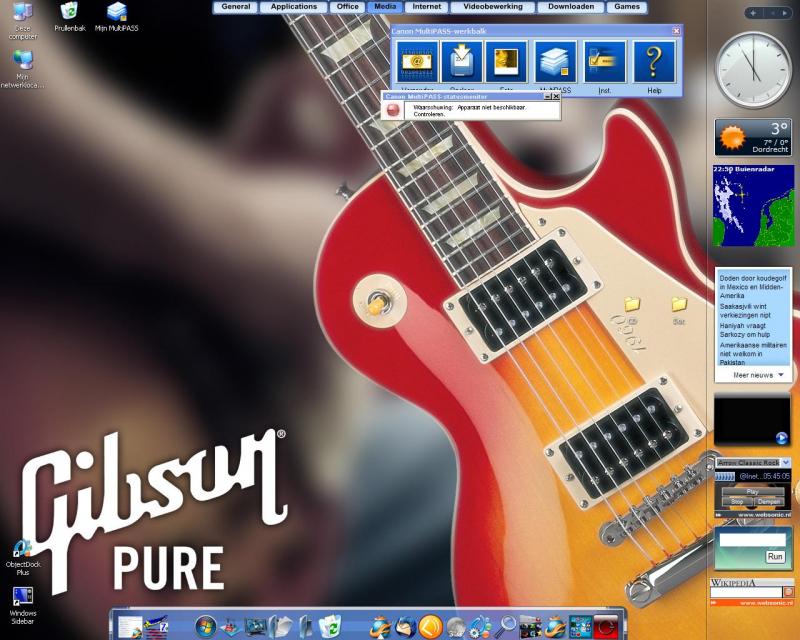Open Deze computer desktop icon
Viewport: 800px width, 640px height.
22,21
